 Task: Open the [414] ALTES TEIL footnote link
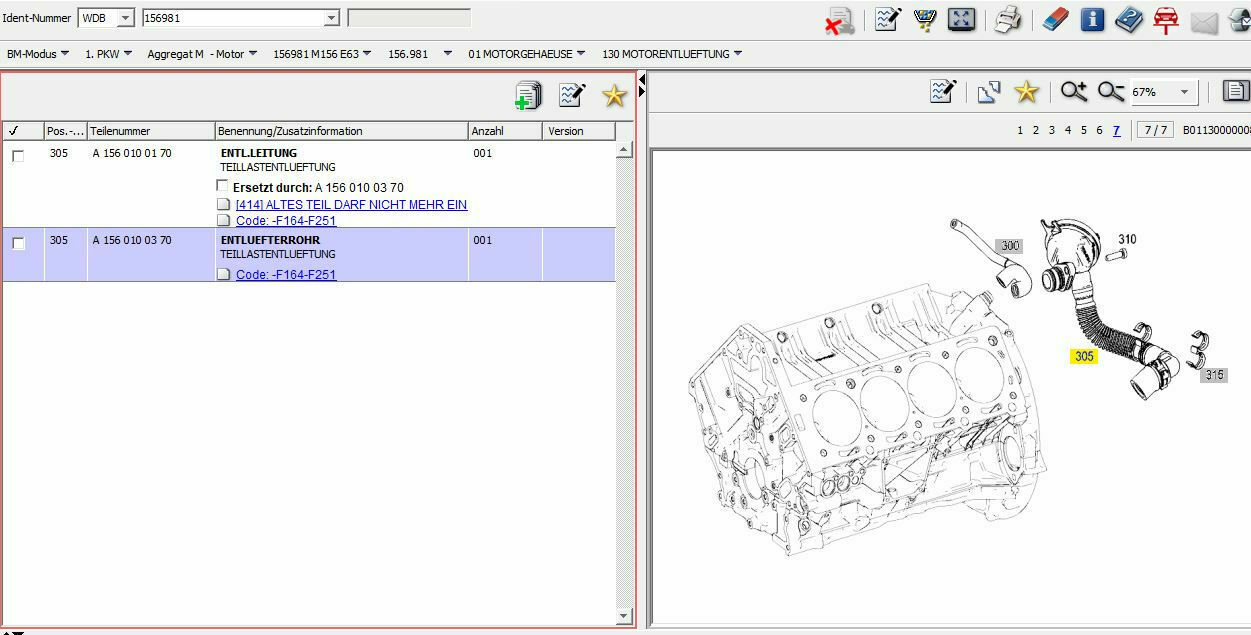pos(351,205)
